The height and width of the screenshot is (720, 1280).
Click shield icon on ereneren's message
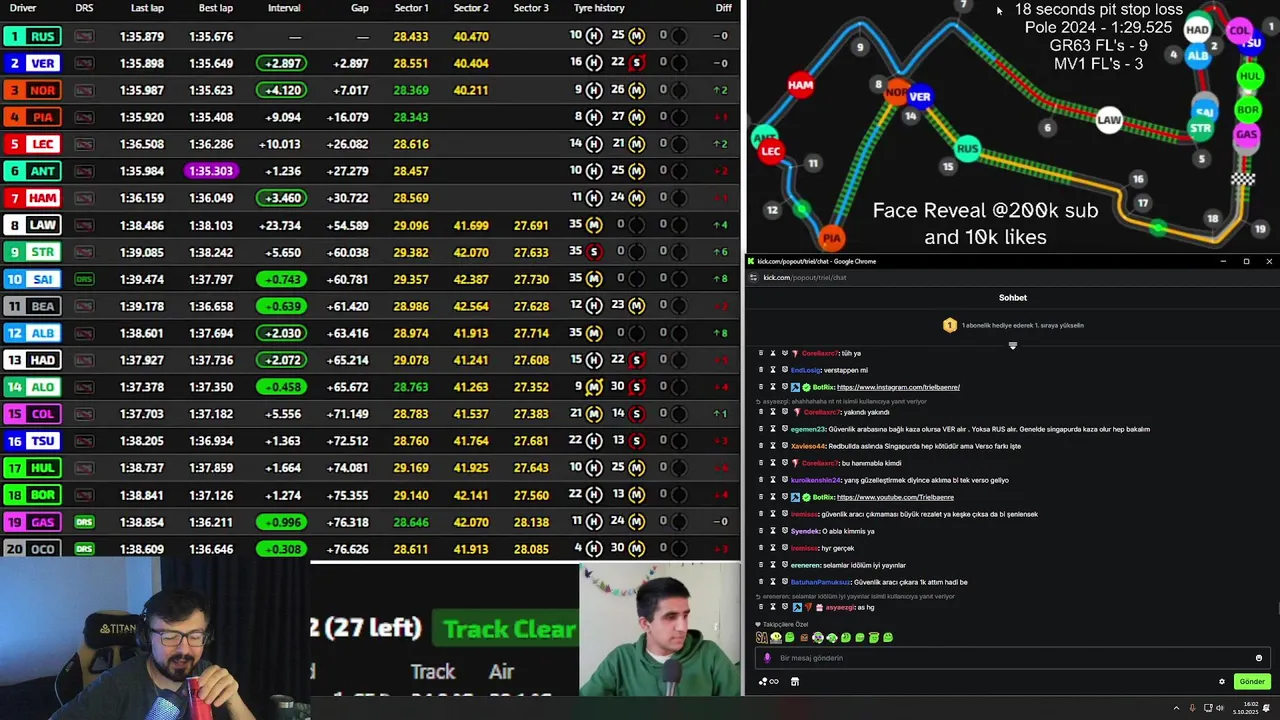click(785, 565)
